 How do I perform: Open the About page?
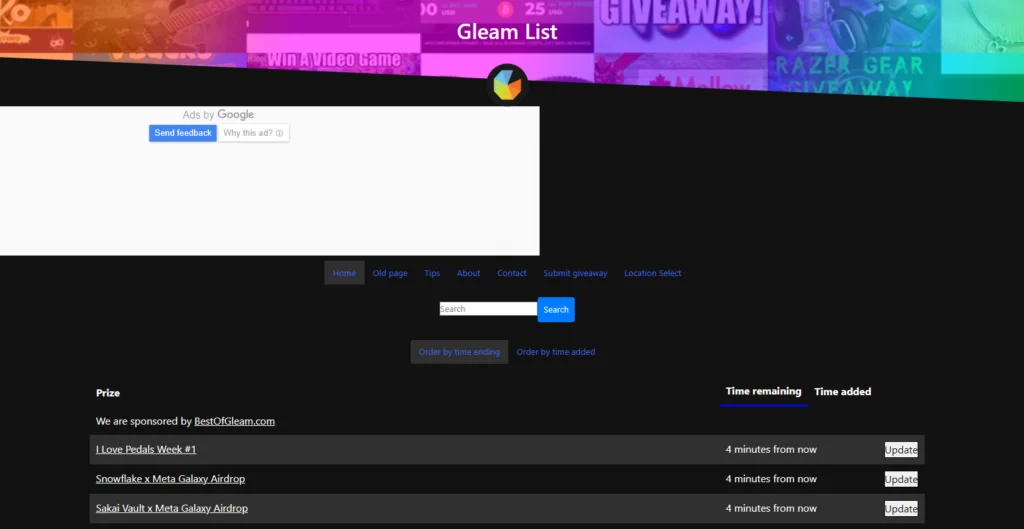point(468,273)
